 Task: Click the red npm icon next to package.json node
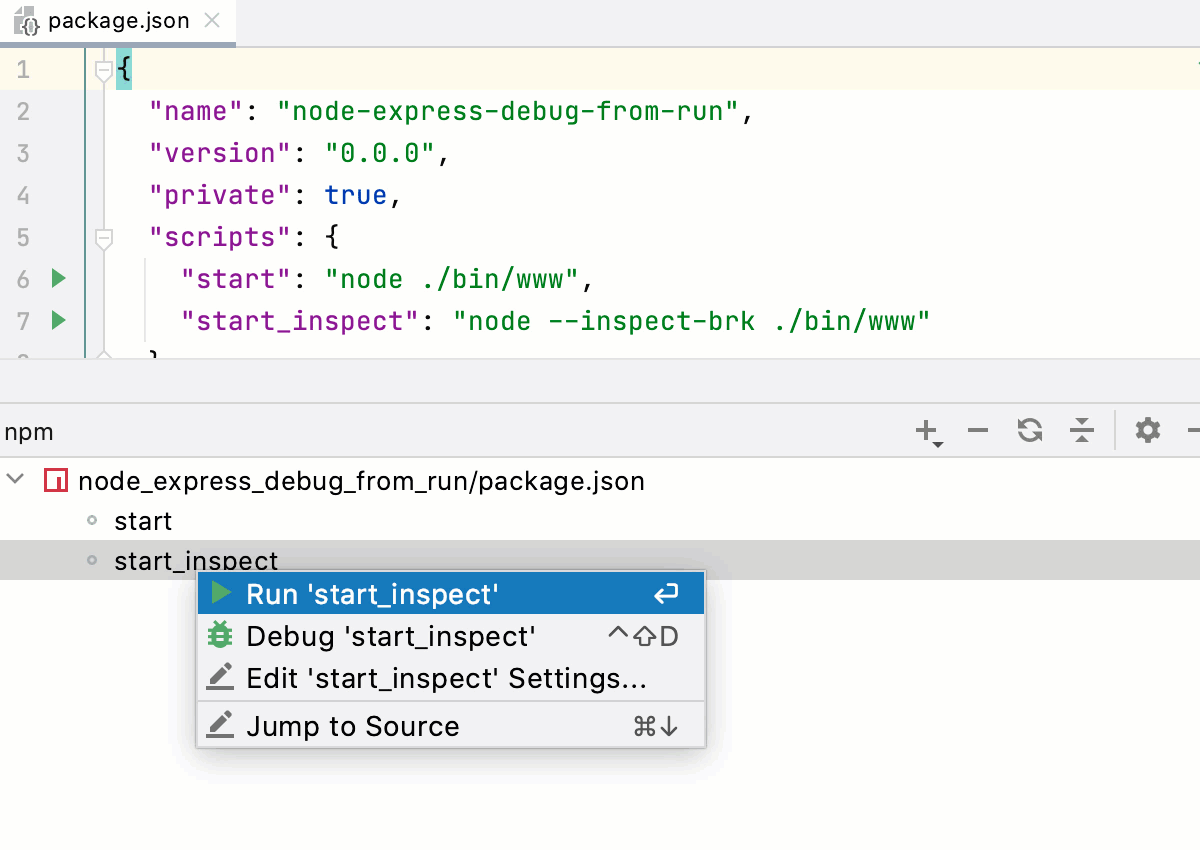click(57, 480)
